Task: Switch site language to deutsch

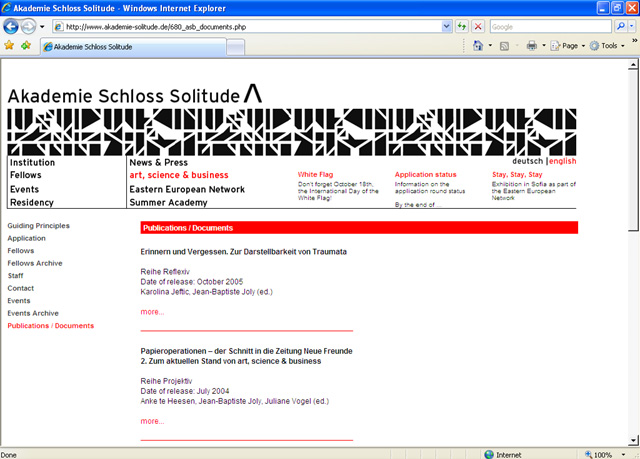Action: pos(527,161)
